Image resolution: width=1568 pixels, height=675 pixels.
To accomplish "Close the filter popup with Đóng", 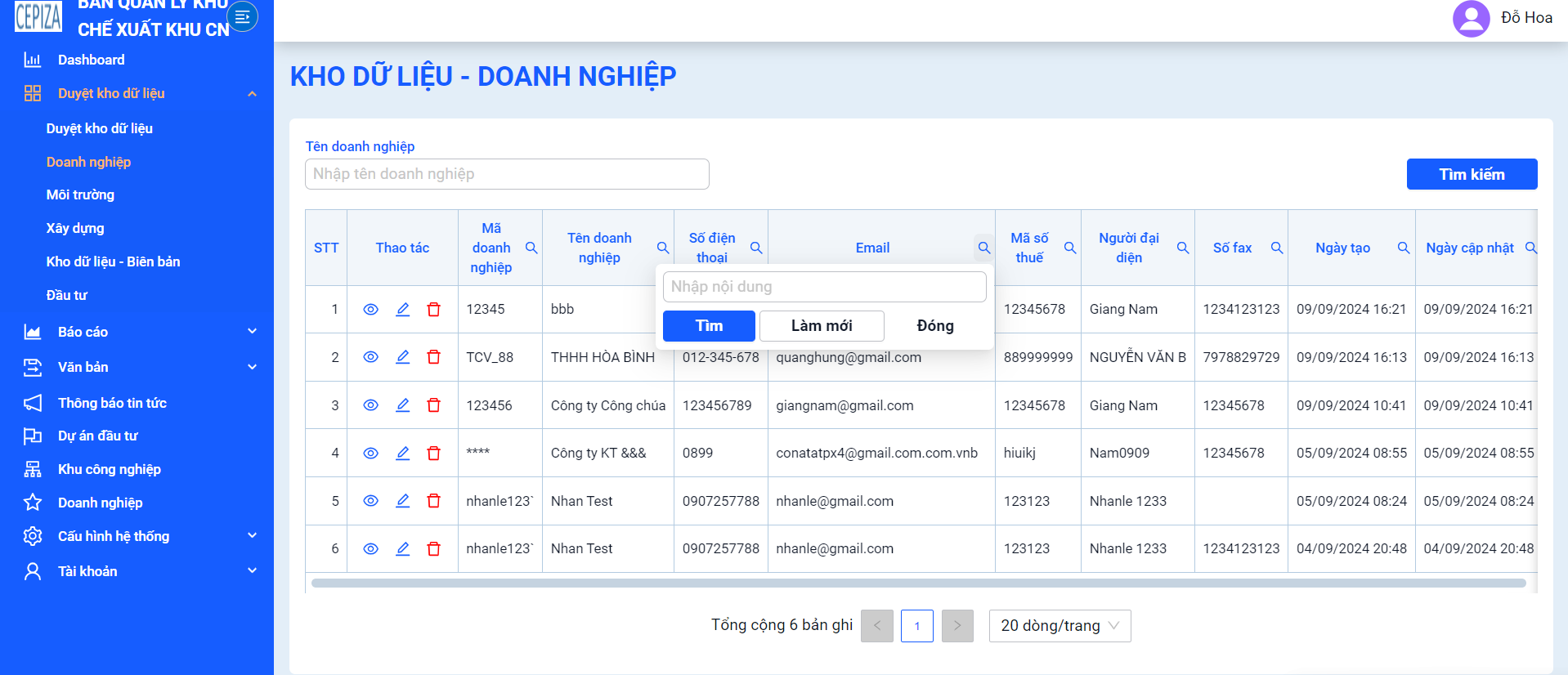I will (935, 326).
